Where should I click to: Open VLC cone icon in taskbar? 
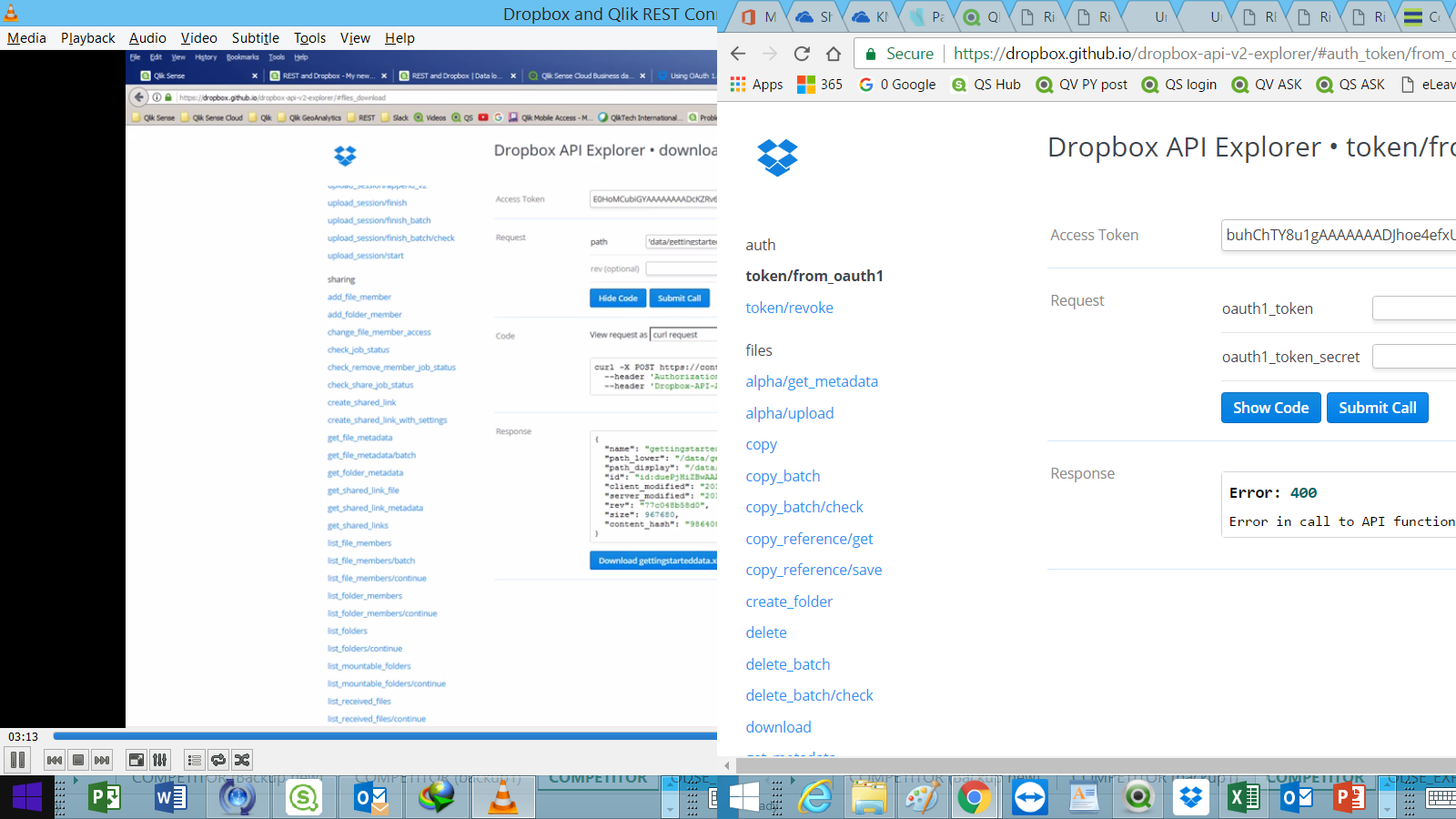coord(502,798)
